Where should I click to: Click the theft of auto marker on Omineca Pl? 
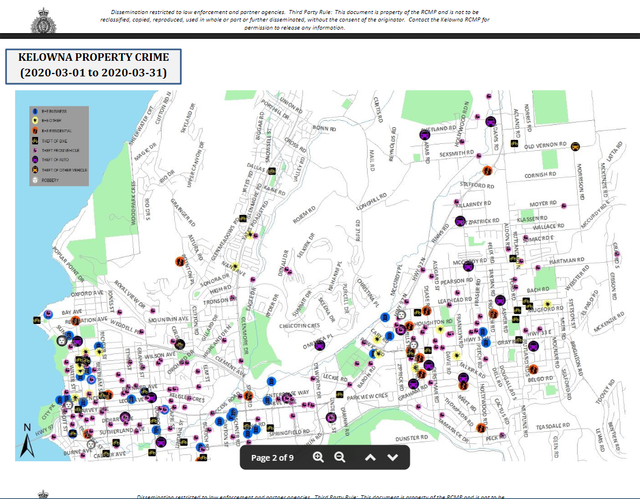[x=320, y=345]
